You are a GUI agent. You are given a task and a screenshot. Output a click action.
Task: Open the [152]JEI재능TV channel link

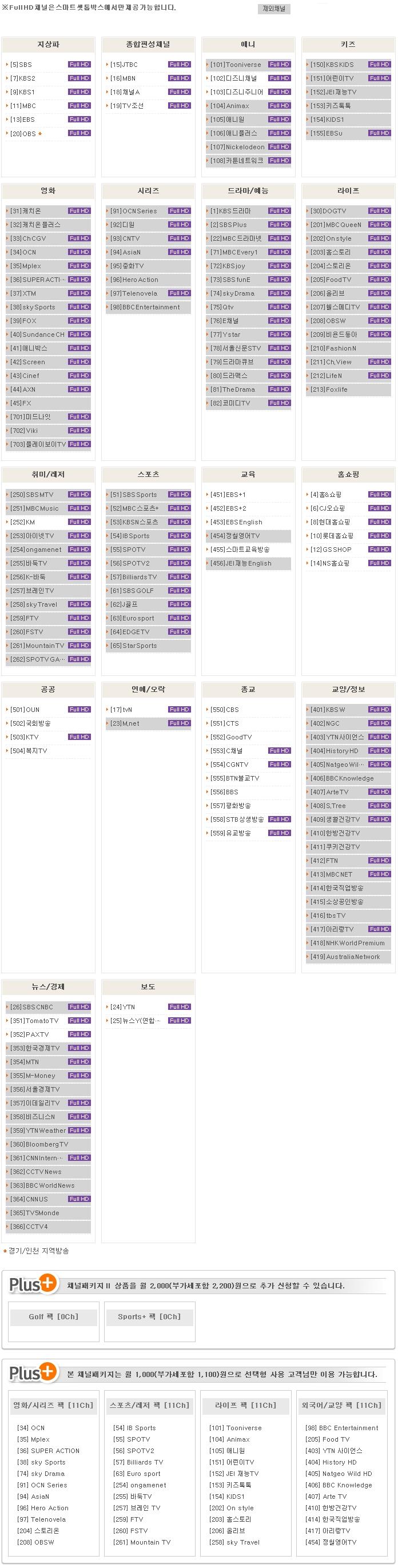333,93
